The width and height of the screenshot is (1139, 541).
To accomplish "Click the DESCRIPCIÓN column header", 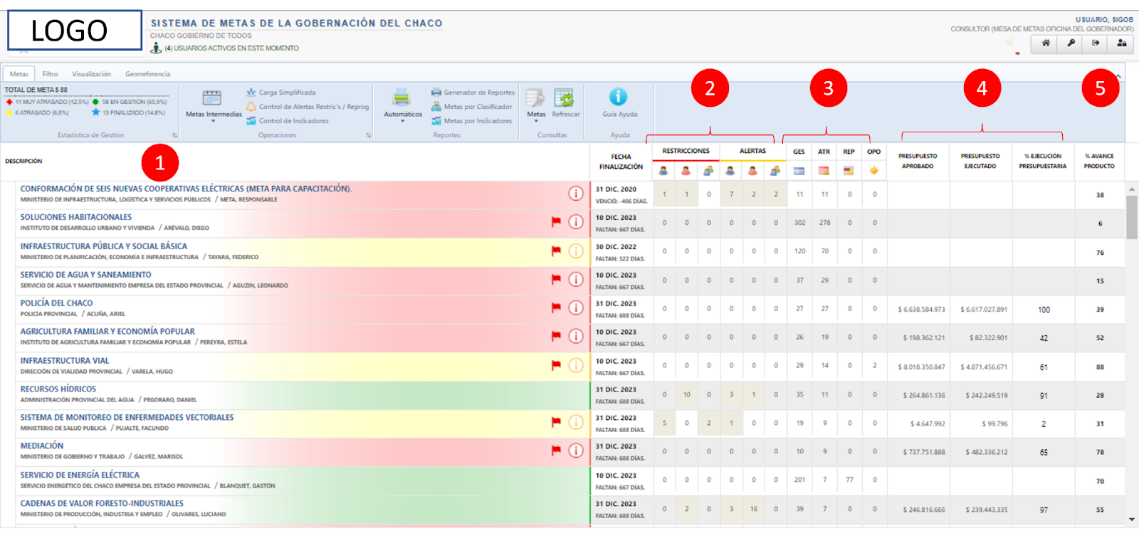I will 23,161.
